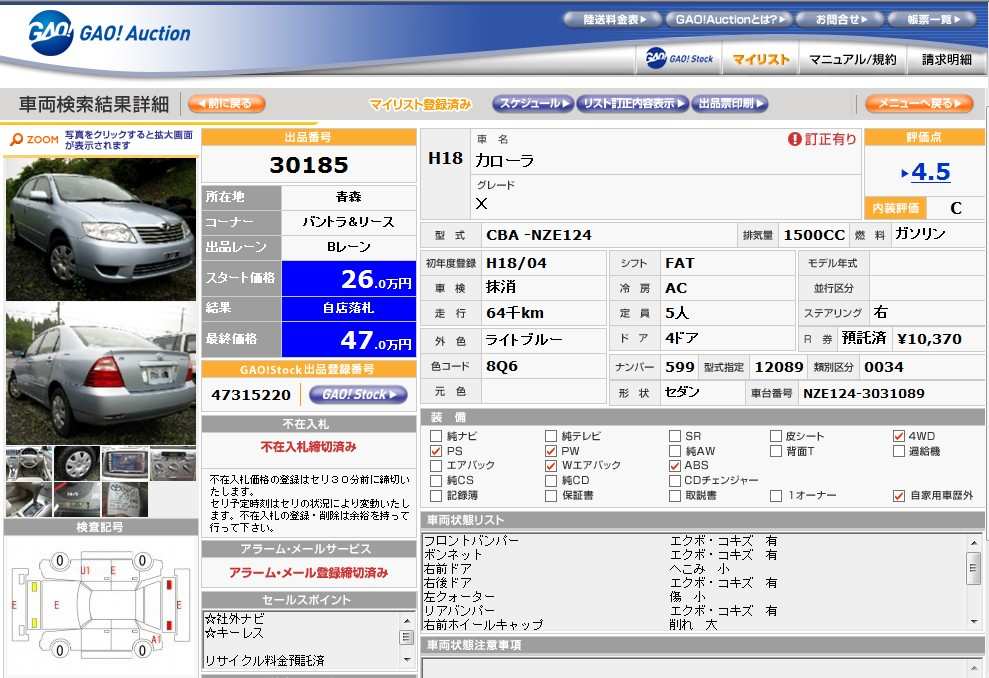
Task: Click the blue GAO! Stock button
Action: (x=358, y=395)
